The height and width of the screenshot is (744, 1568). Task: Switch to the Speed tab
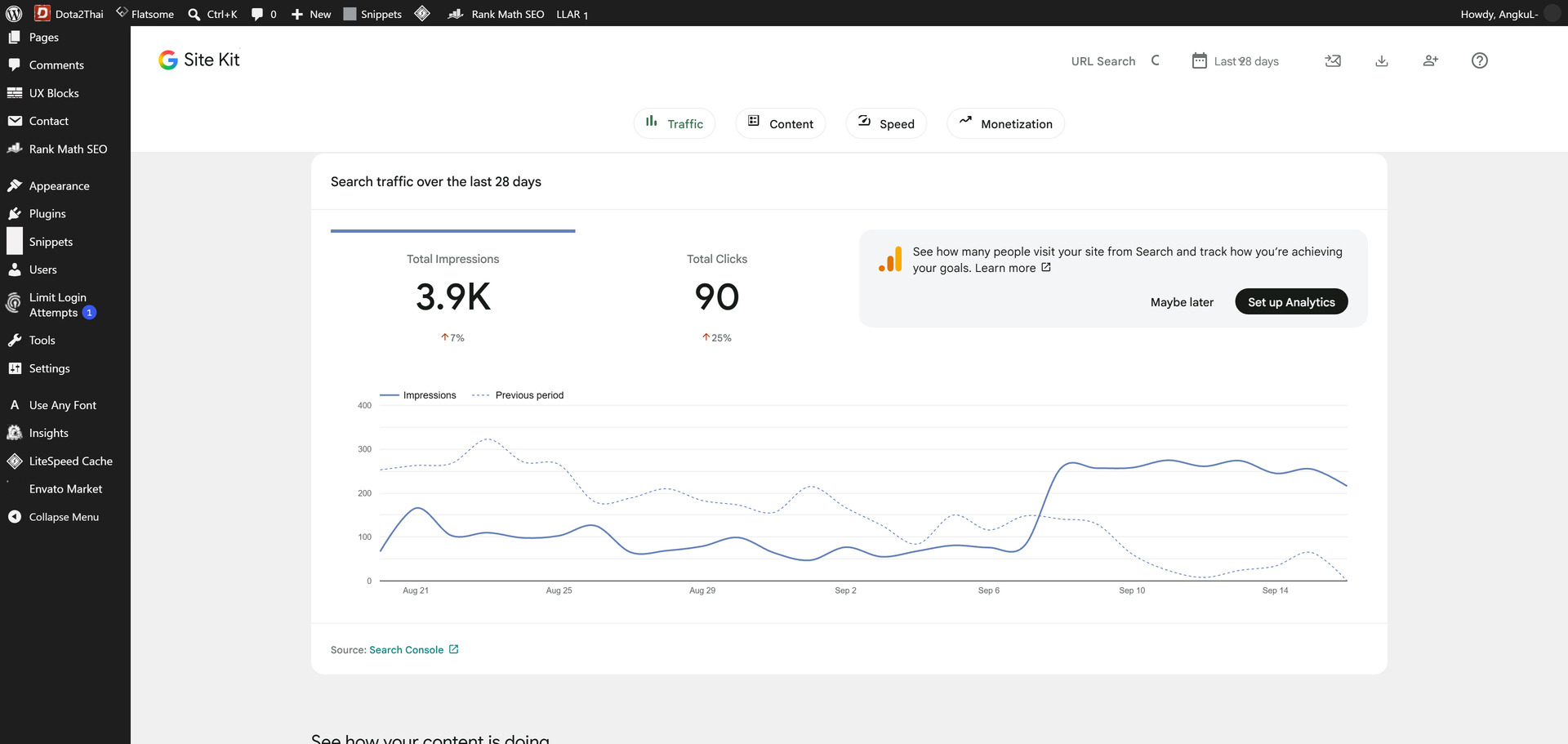pos(886,123)
